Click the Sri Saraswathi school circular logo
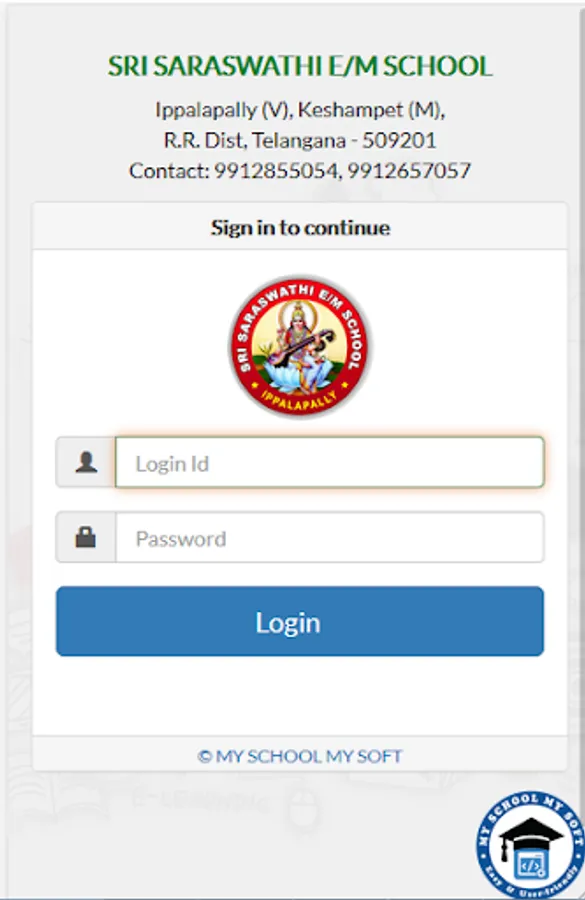 point(300,346)
